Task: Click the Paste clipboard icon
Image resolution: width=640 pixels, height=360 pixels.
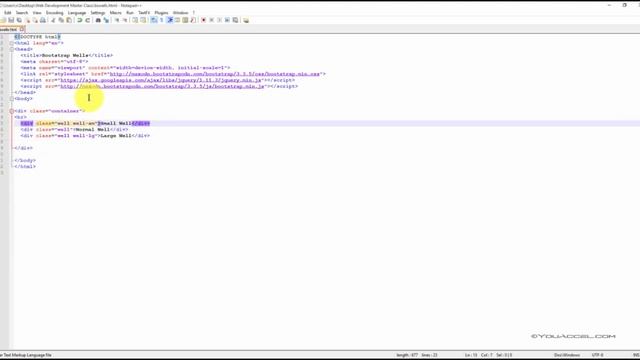Action: coord(69,20)
